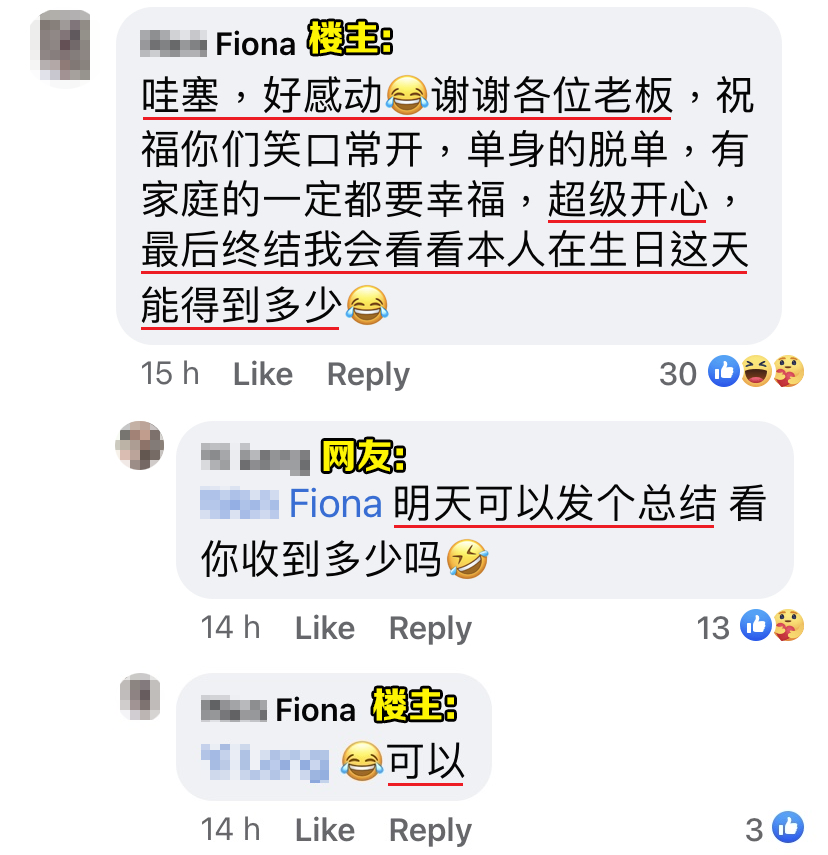Screen dimensions: 828x855
Task: View the reaction count 30 on first comment
Action: click(678, 374)
